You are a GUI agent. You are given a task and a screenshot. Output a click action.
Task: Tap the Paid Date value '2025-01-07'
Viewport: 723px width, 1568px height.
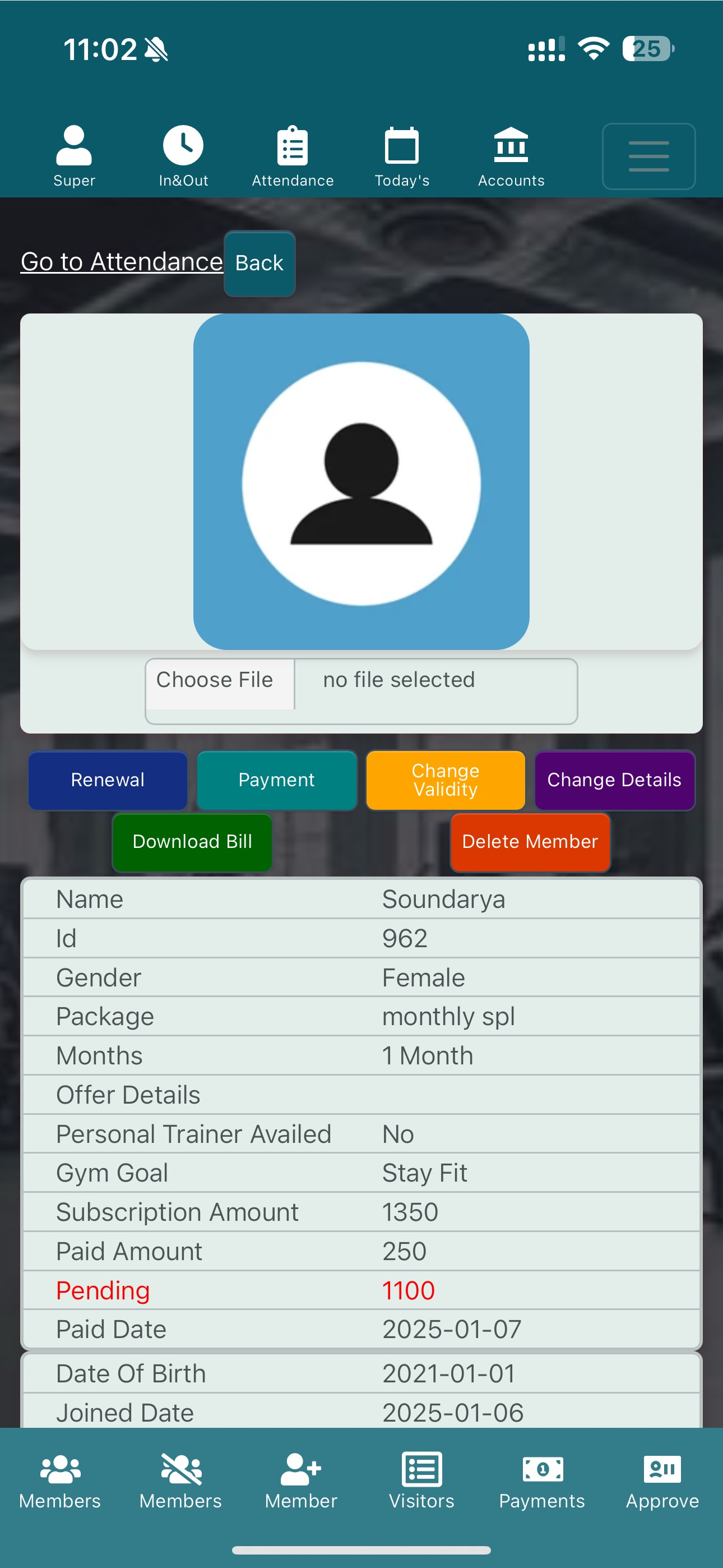click(x=452, y=1330)
